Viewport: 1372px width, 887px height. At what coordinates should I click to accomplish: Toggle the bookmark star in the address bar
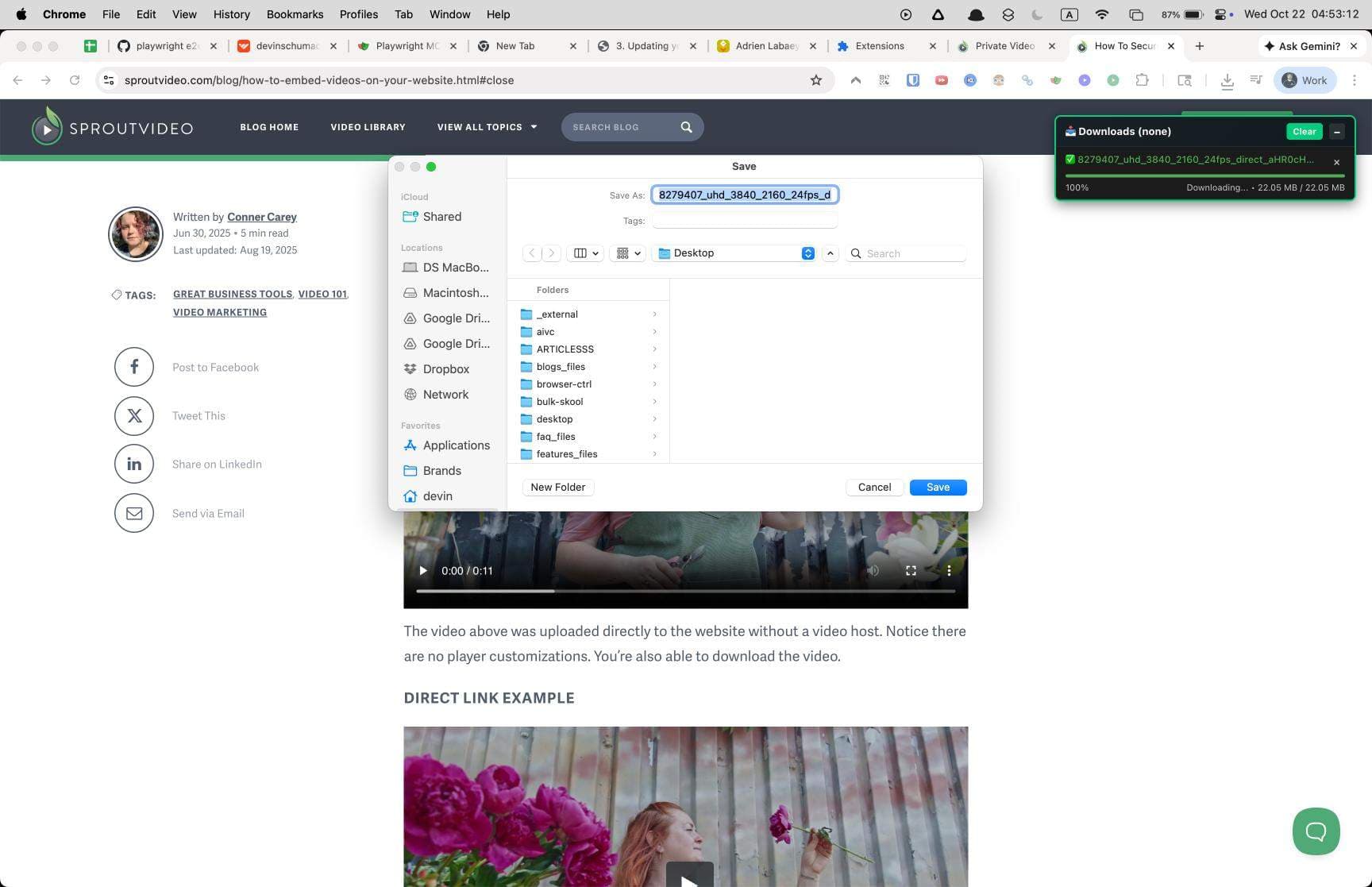(816, 79)
